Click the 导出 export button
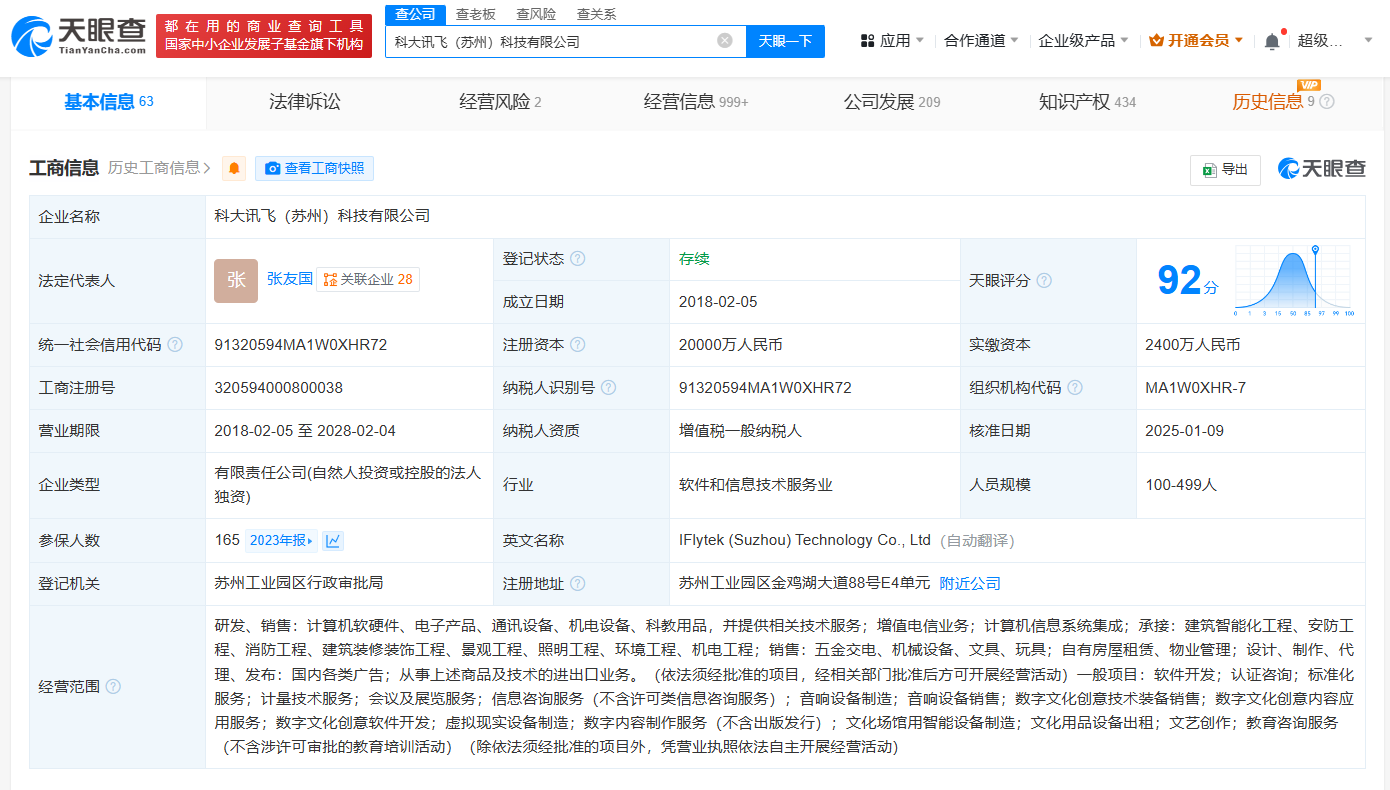The width and height of the screenshot is (1390, 790). [1225, 170]
